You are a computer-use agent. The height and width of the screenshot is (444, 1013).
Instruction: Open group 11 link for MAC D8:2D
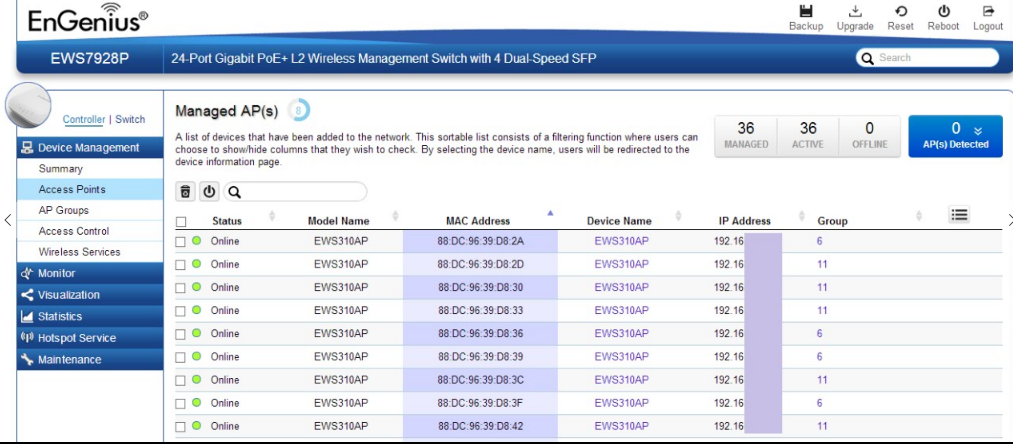822,264
